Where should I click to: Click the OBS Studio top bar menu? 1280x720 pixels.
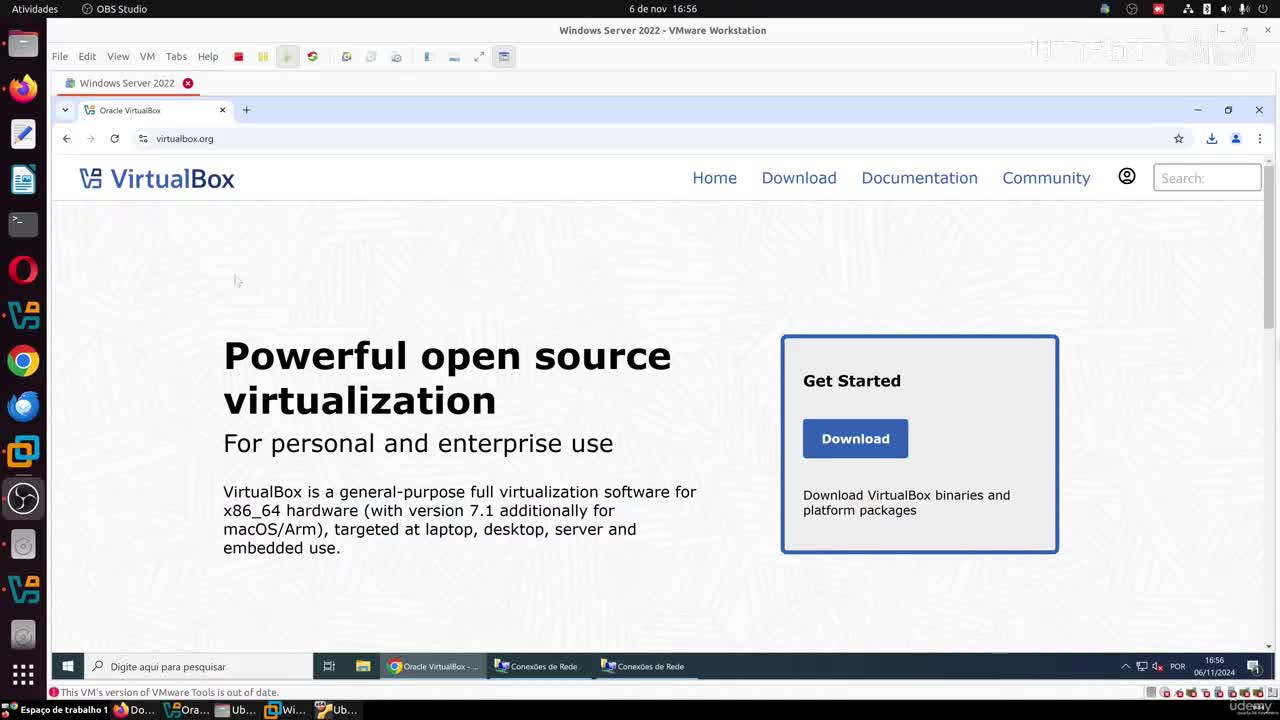tap(113, 9)
